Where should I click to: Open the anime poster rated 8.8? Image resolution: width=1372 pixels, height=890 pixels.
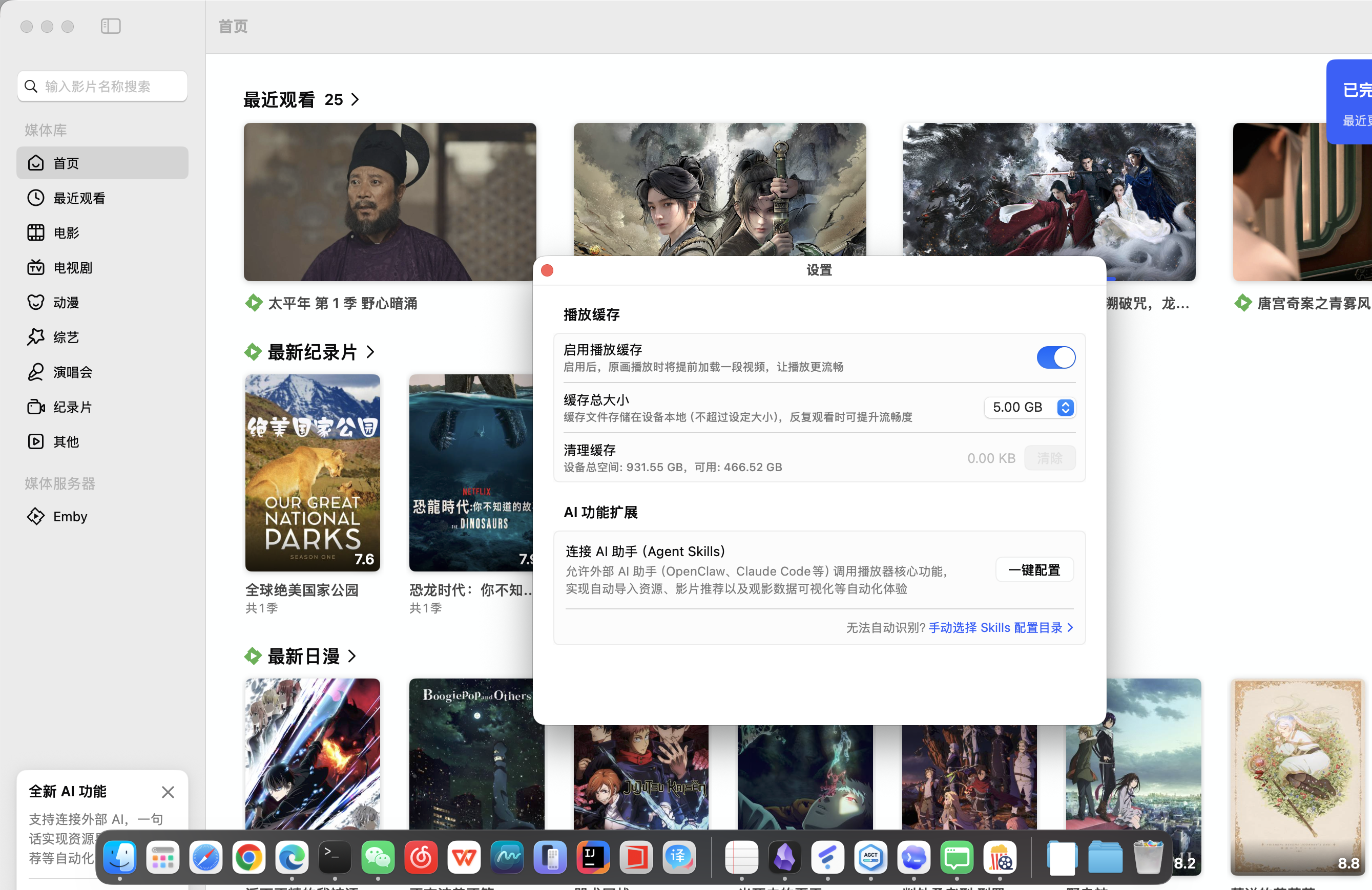click(1298, 776)
